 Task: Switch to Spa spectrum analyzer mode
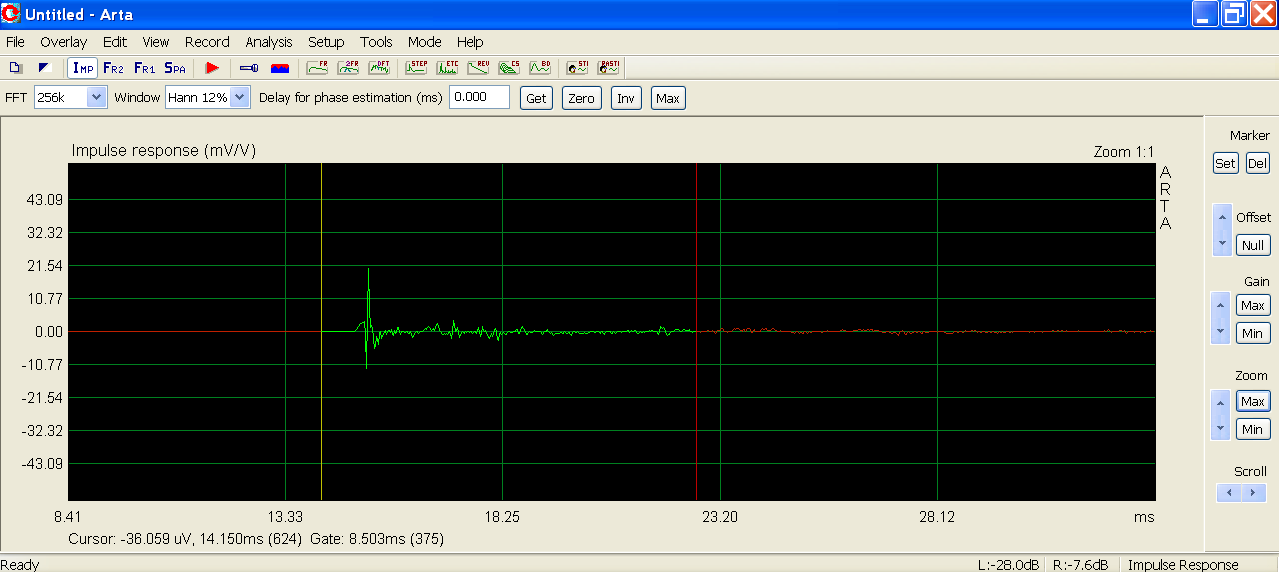click(x=175, y=68)
